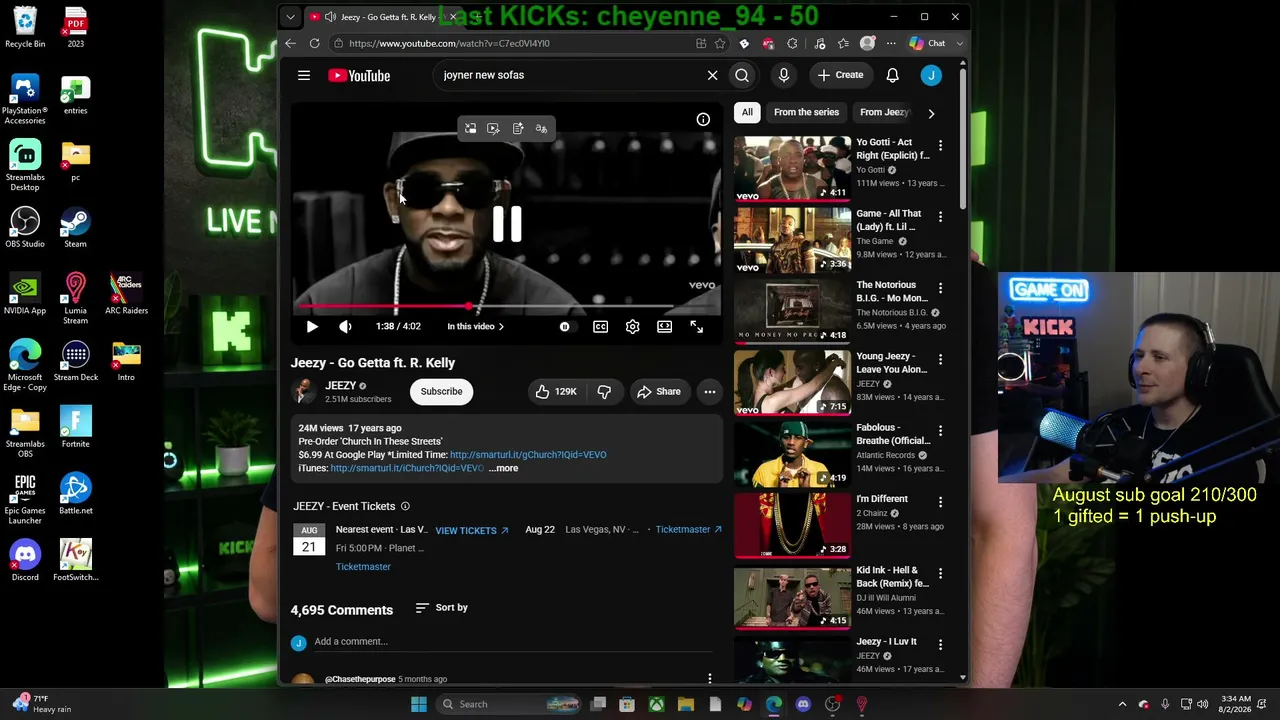Open the Ticketmaster link under event date
This screenshot has height=720, width=1280.
(x=363, y=567)
